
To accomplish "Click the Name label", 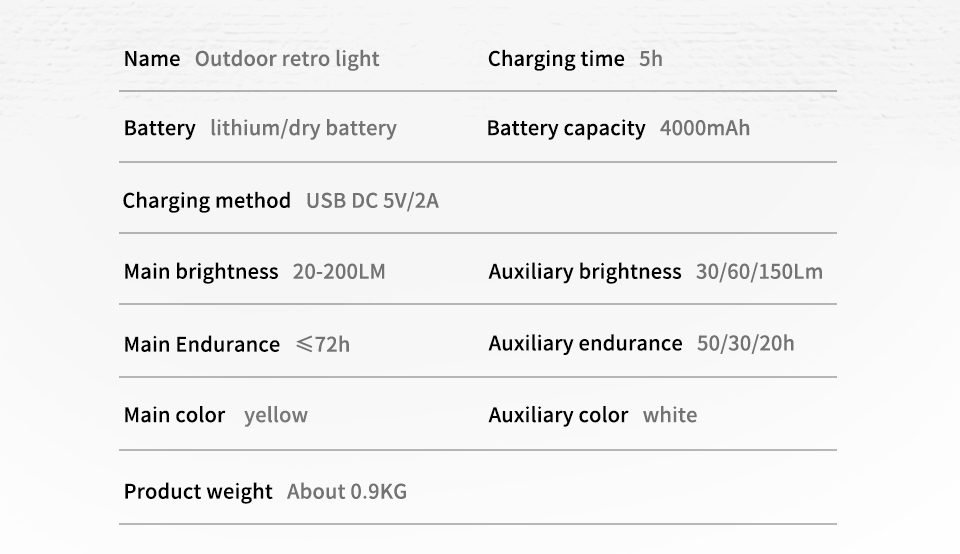I will coord(152,59).
